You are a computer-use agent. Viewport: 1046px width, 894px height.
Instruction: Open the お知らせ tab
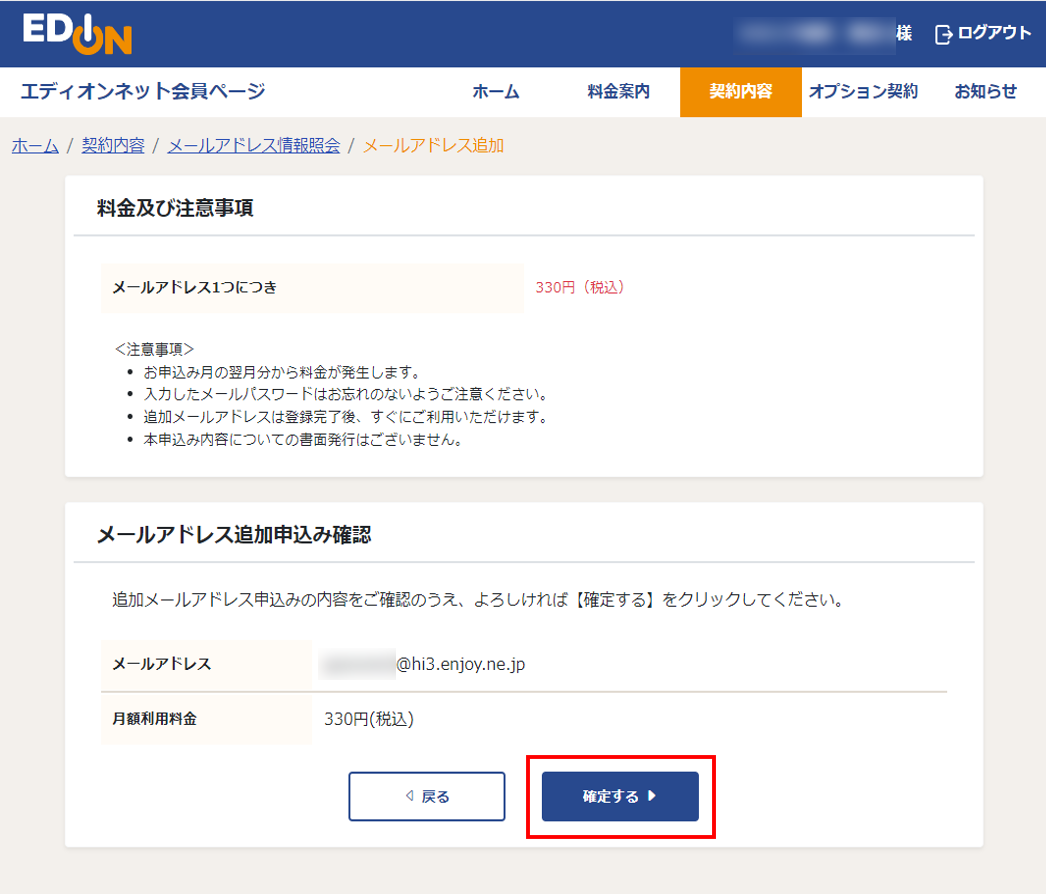(x=985, y=92)
